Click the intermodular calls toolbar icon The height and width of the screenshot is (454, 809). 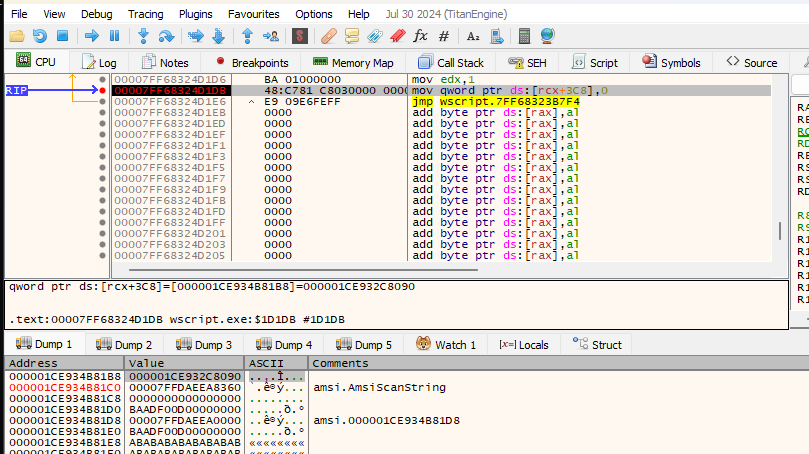tap(496, 36)
